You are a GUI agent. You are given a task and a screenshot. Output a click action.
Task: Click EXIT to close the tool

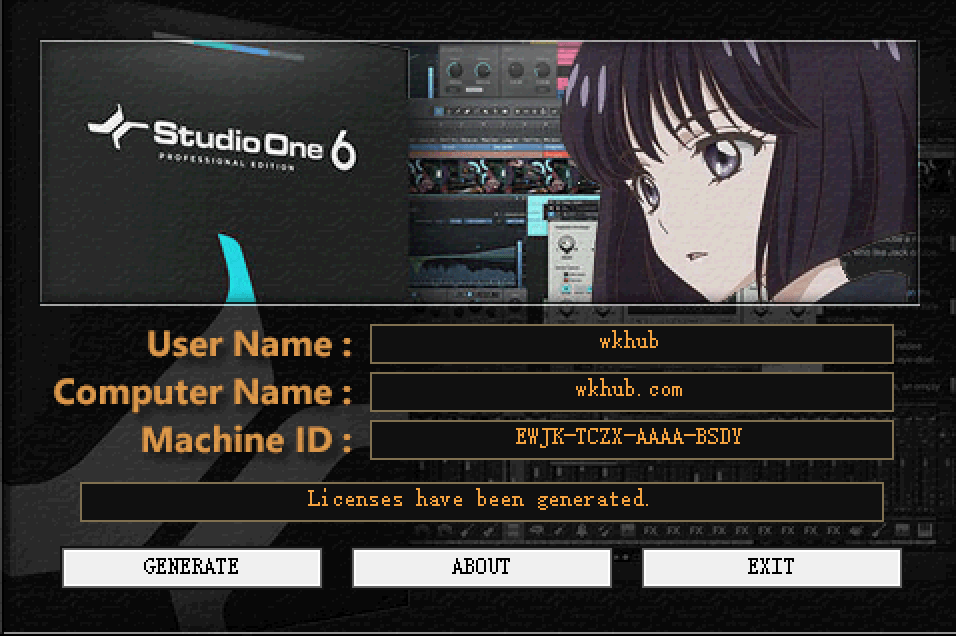[771, 567]
